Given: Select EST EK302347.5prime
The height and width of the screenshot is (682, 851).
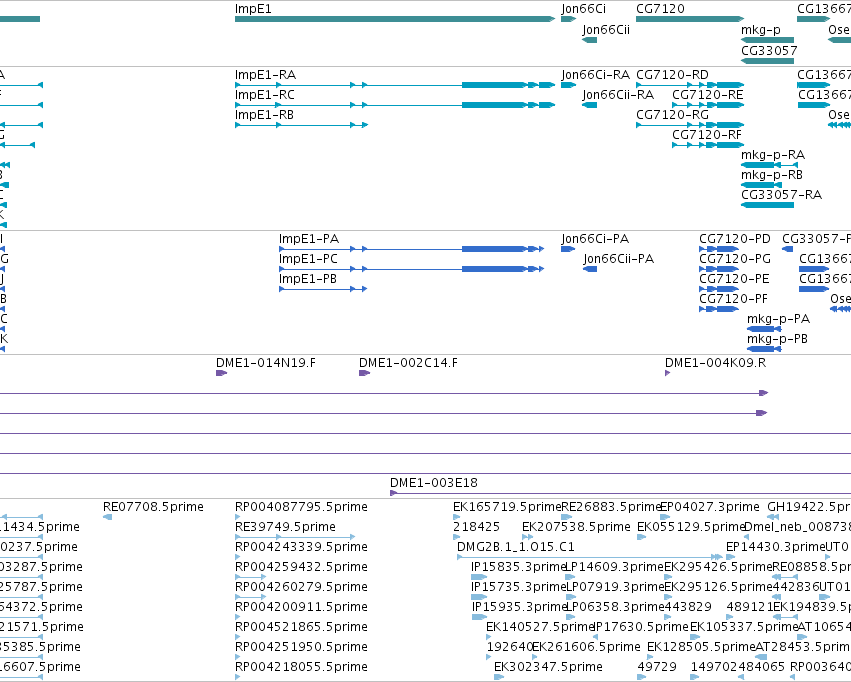Looking at the screenshot, I should pos(499,677).
